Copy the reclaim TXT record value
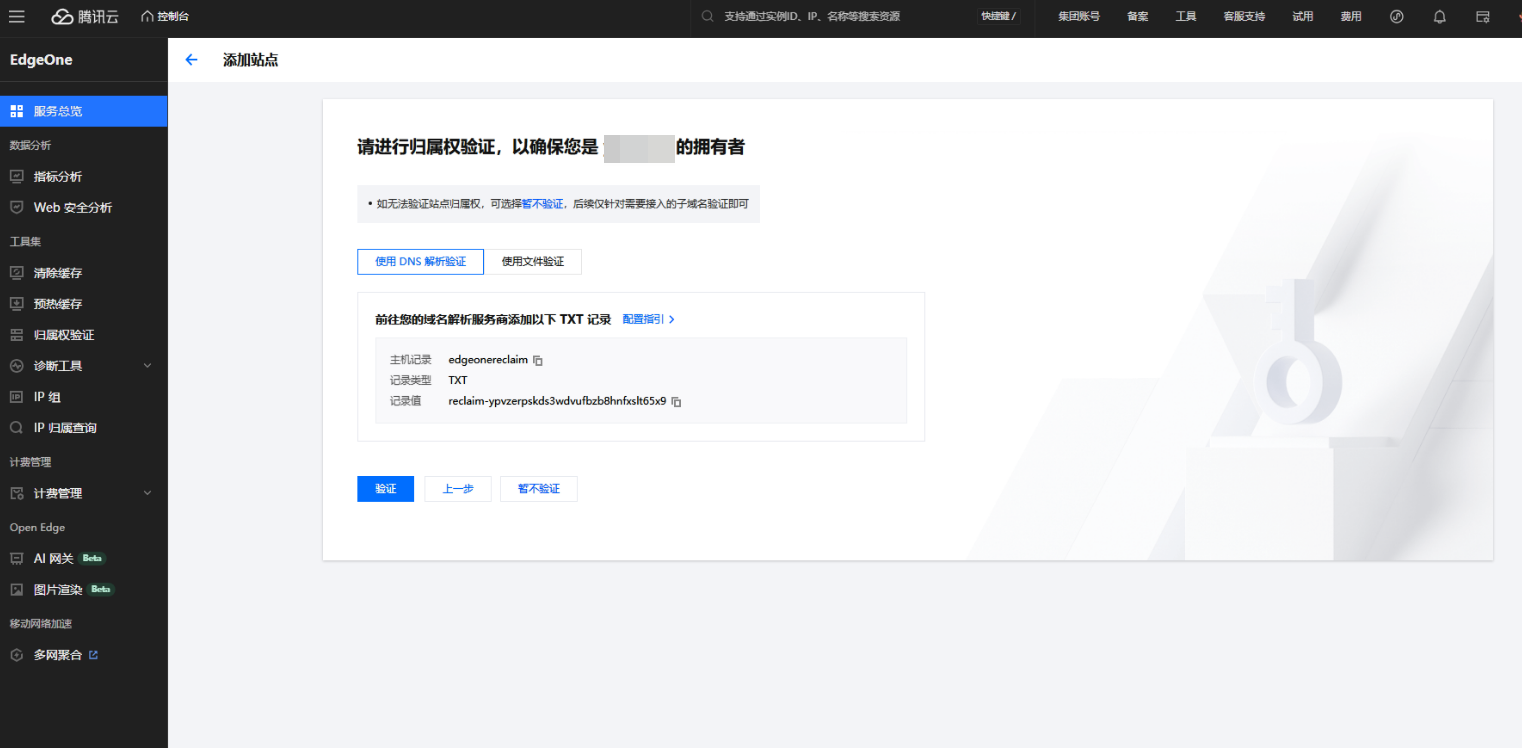Image resolution: width=1522 pixels, height=748 pixels. tap(676, 402)
